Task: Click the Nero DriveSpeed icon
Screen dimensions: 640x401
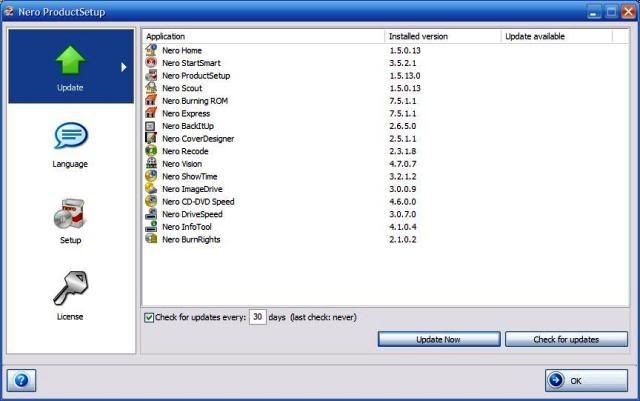Action: [151, 214]
